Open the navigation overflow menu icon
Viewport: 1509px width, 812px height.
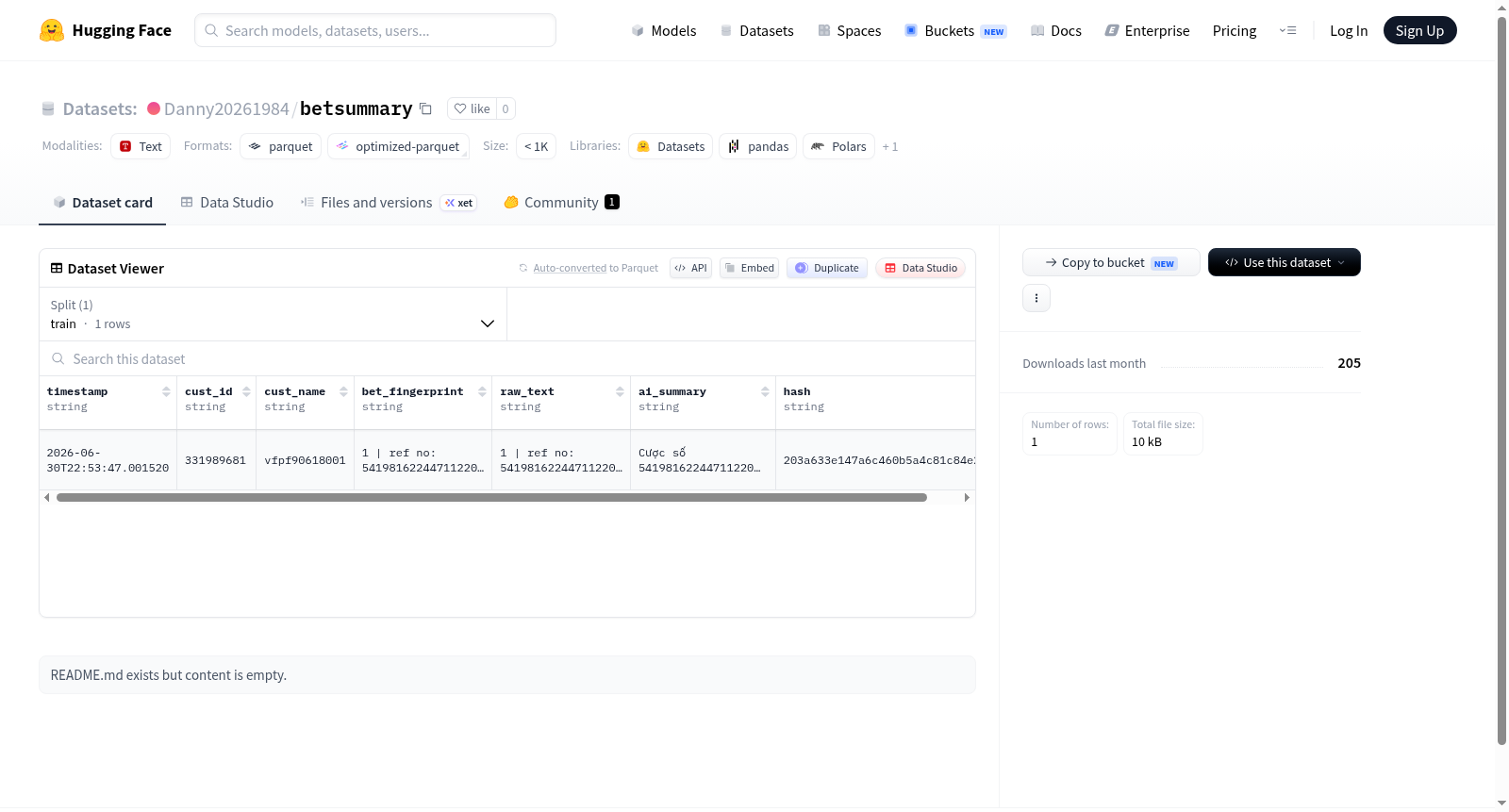pos(1287,30)
